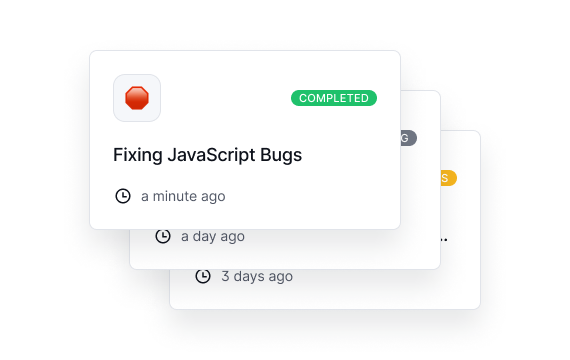Select the a day ago timestamp text

(213, 236)
